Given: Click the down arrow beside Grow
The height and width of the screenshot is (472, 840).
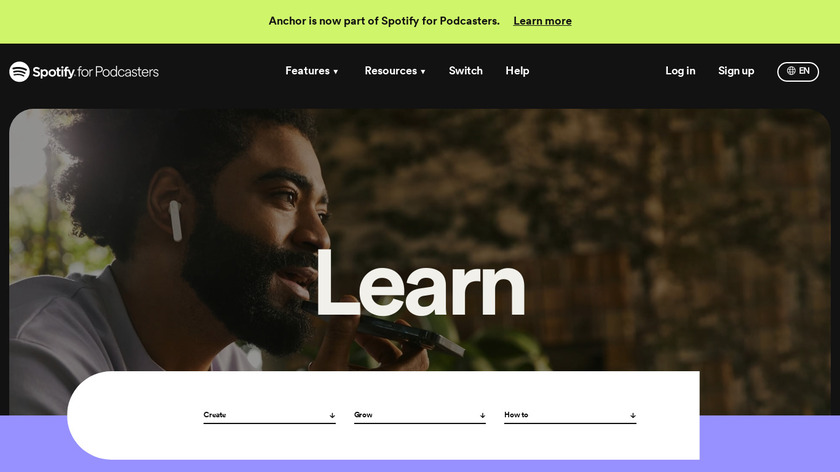Looking at the screenshot, I should point(483,415).
